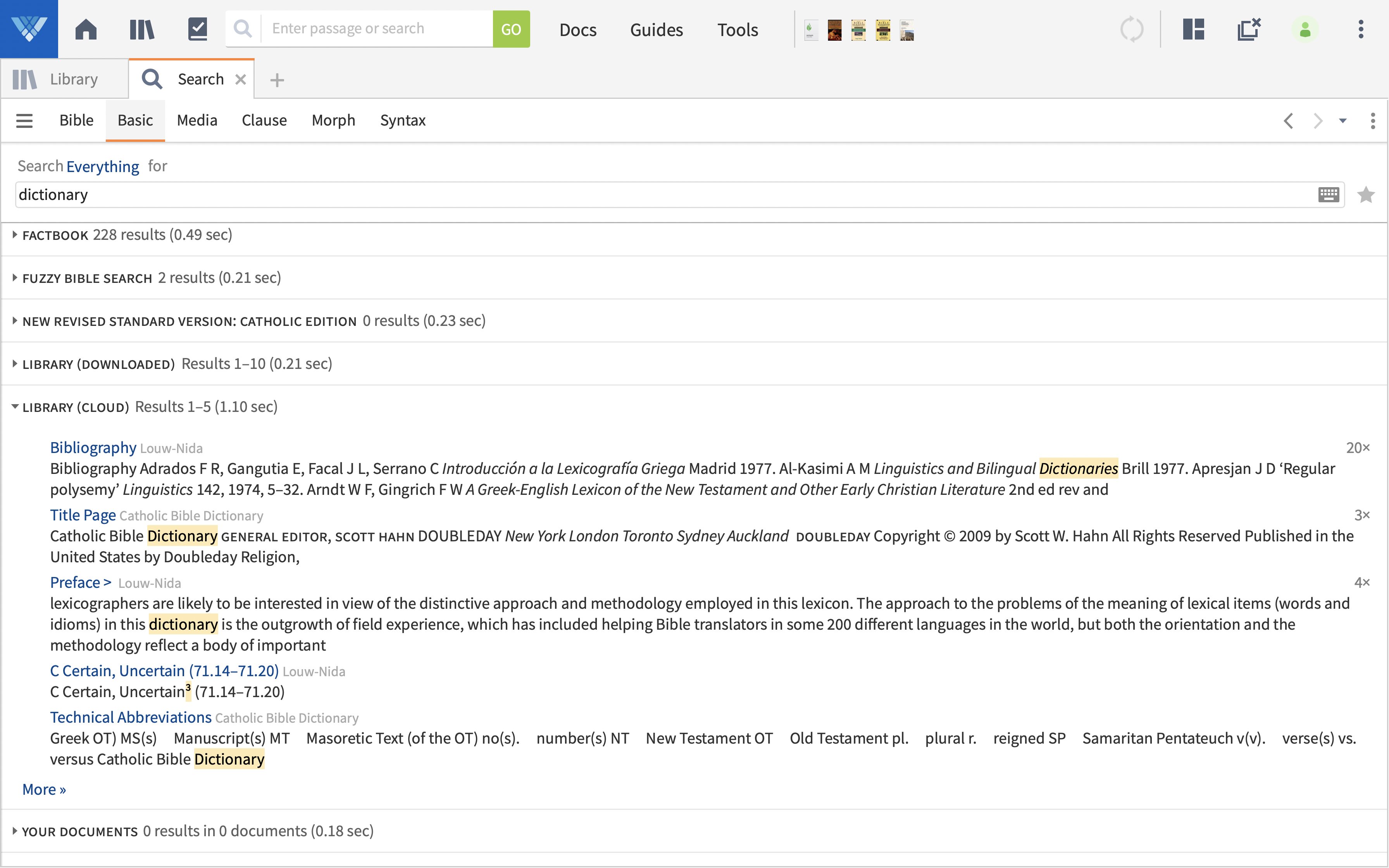The image size is (1389, 868).
Task: Show more cloud library results
Action: 44,790
